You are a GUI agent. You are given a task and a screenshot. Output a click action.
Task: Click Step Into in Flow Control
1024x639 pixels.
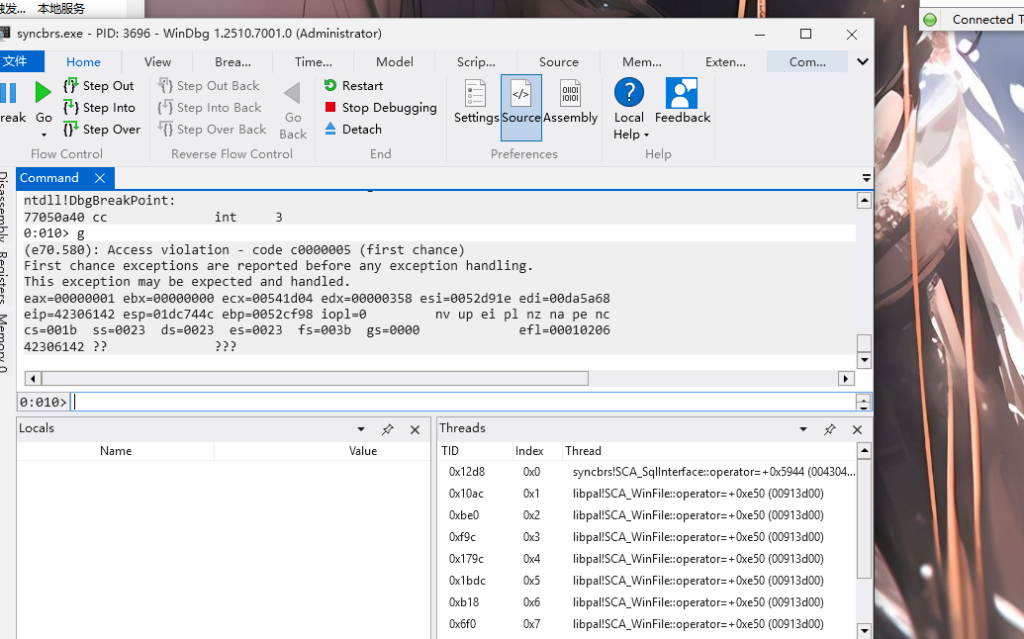tap(108, 108)
